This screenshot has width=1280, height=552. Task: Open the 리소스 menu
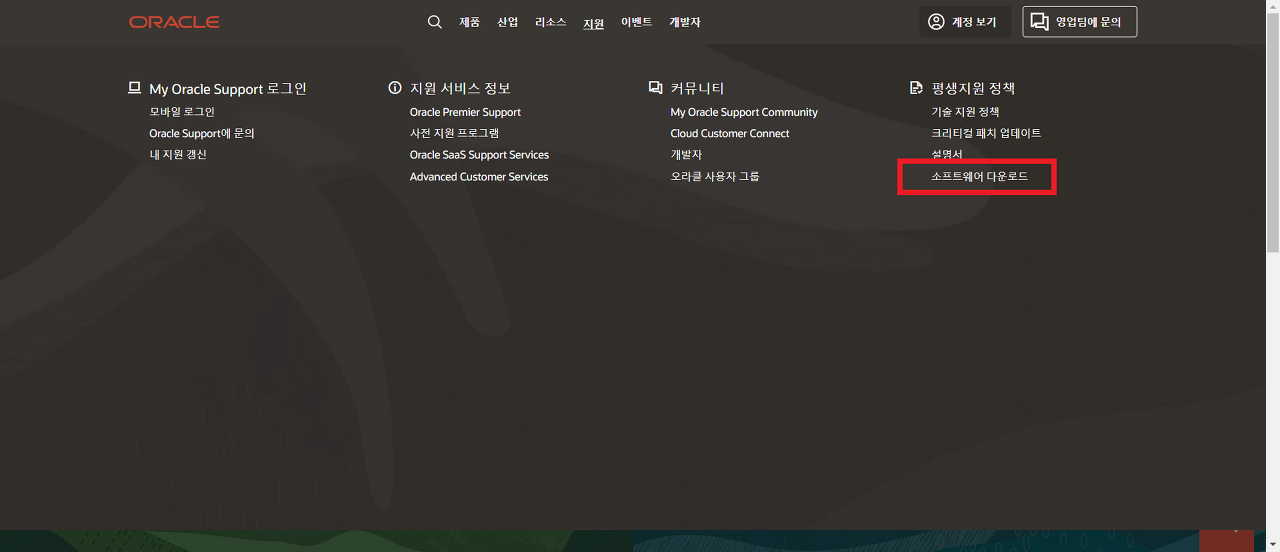tap(551, 22)
